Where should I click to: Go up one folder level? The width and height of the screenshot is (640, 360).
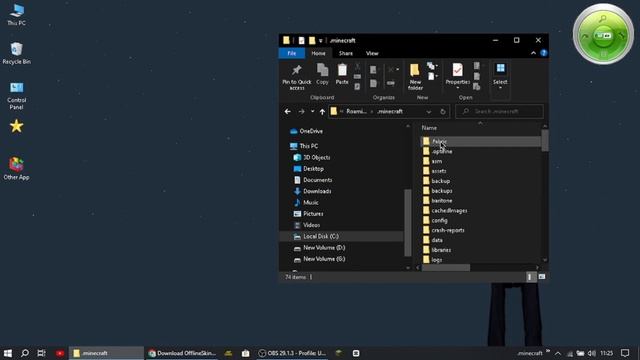tap(322, 111)
